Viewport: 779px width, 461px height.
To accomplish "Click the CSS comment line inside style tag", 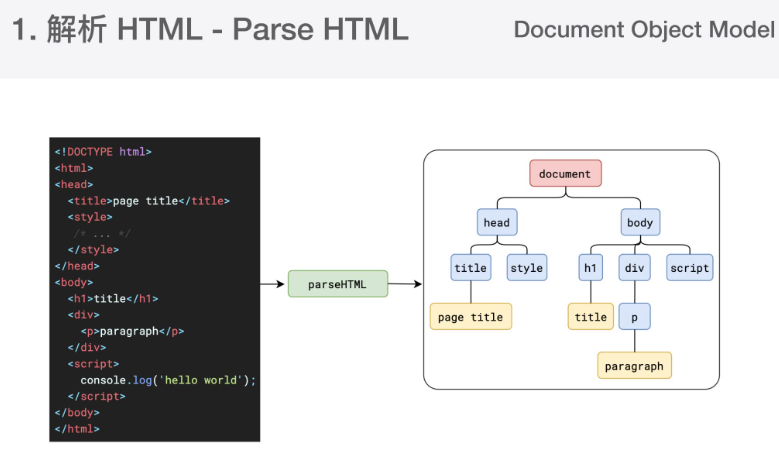I will tap(102, 233).
